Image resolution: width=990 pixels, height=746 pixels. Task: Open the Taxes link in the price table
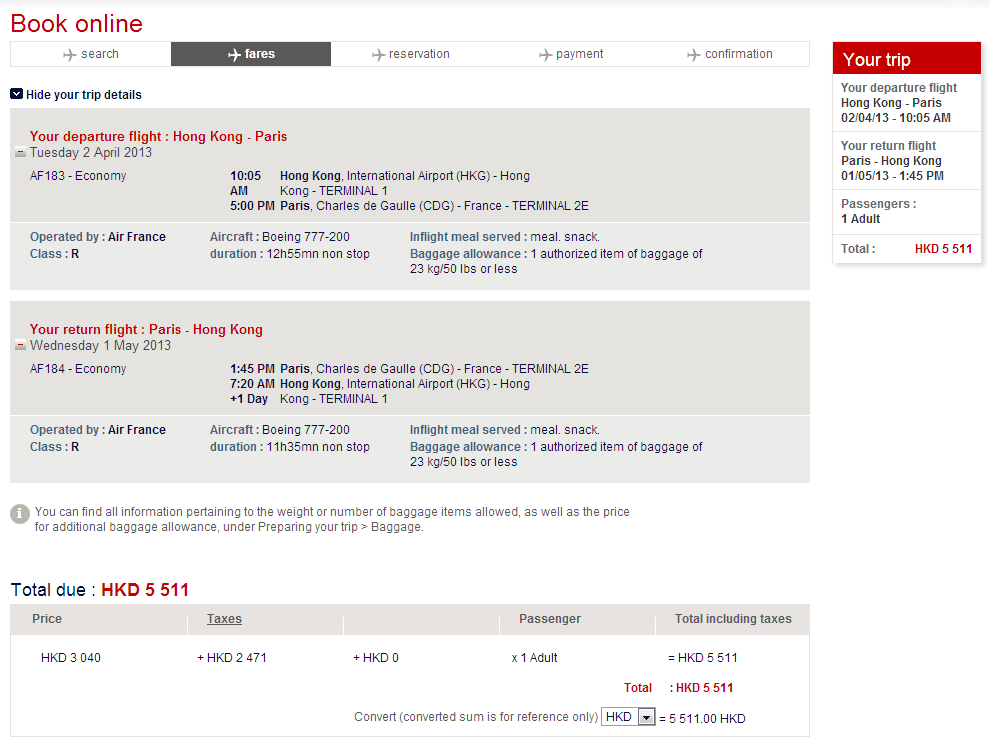point(224,619)
